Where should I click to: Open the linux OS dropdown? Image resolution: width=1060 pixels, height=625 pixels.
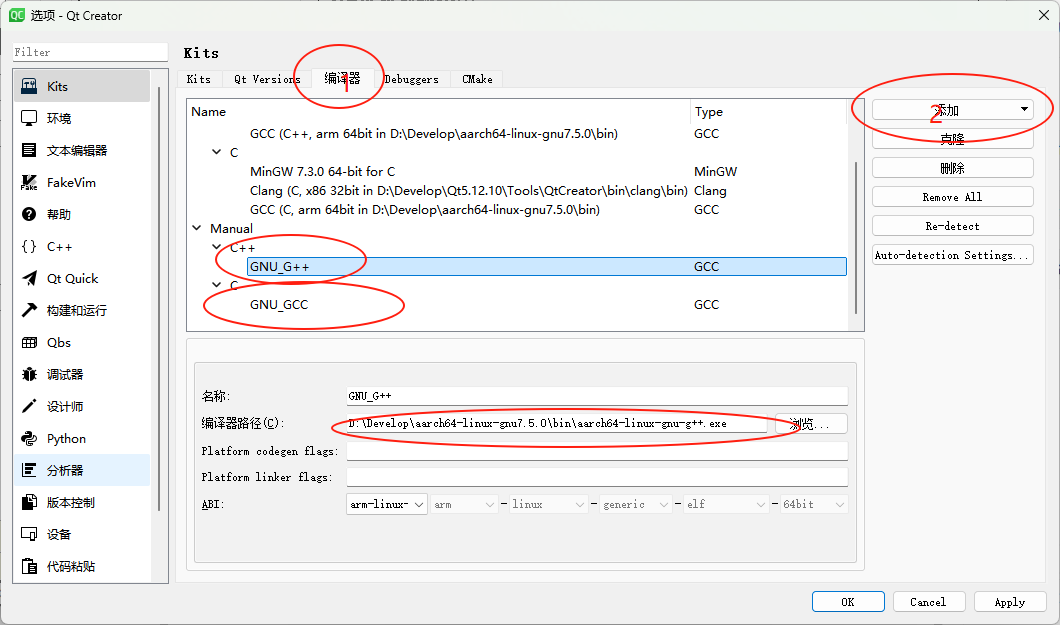(x=548, y=504)
